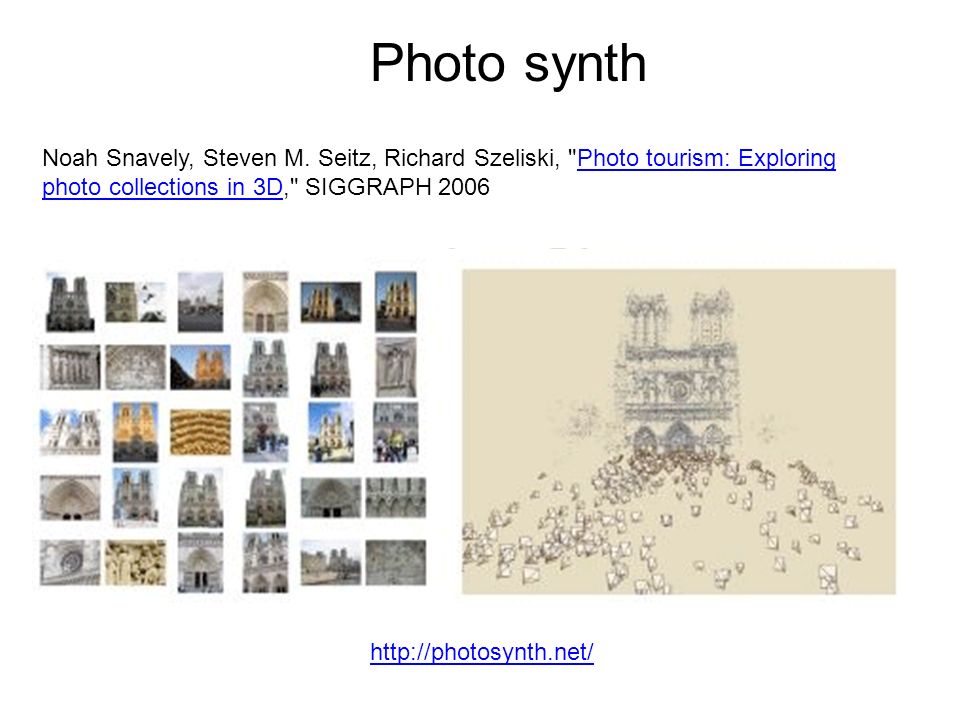Click the author name "Noah Snavely"
The image size is (960, 720).
point(116,159)
